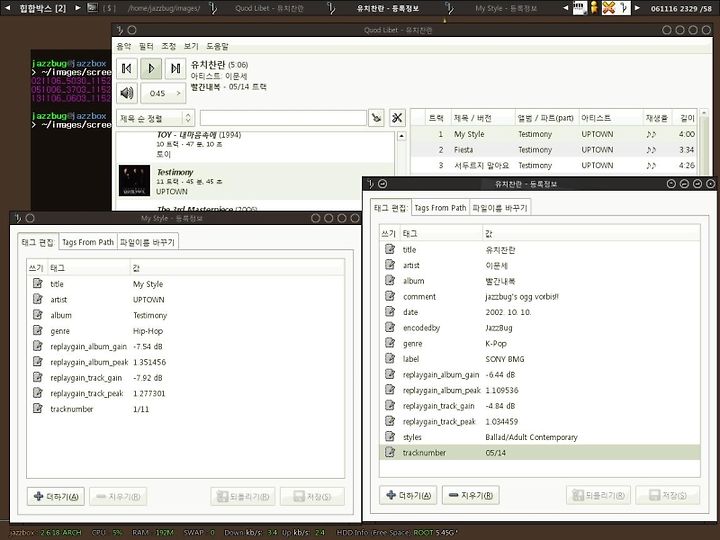Click 지우기(R) button in 유치찬란 window
This screenshot has width=720, height=540.
(x=471, y=495)
